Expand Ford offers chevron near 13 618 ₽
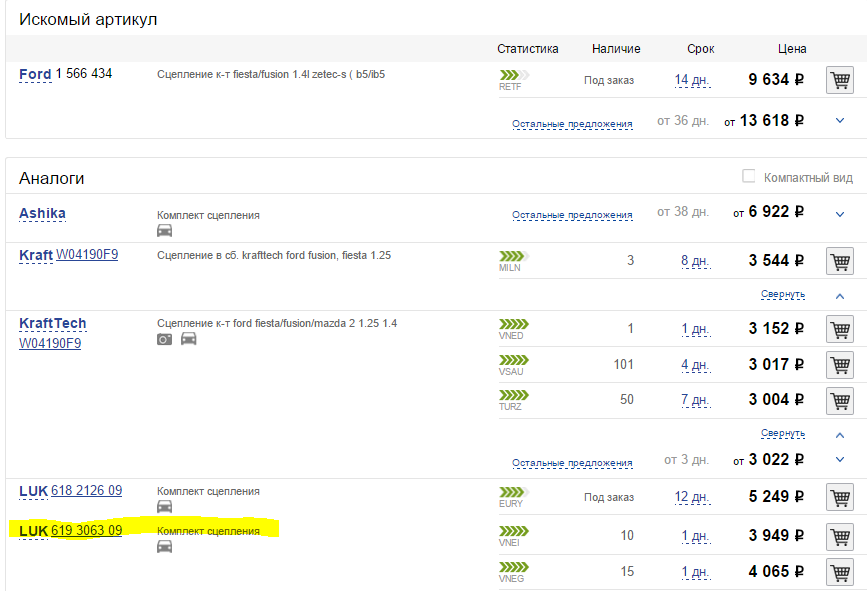Screen dimensions: 867x591 pyautogui.click(x=840, y=121)
